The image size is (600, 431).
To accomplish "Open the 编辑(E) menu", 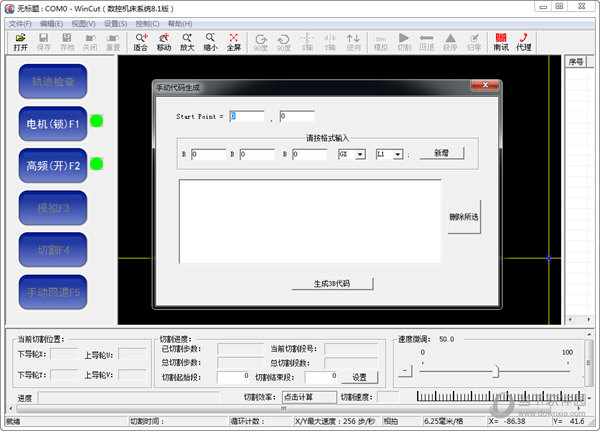I will [51, 24].
